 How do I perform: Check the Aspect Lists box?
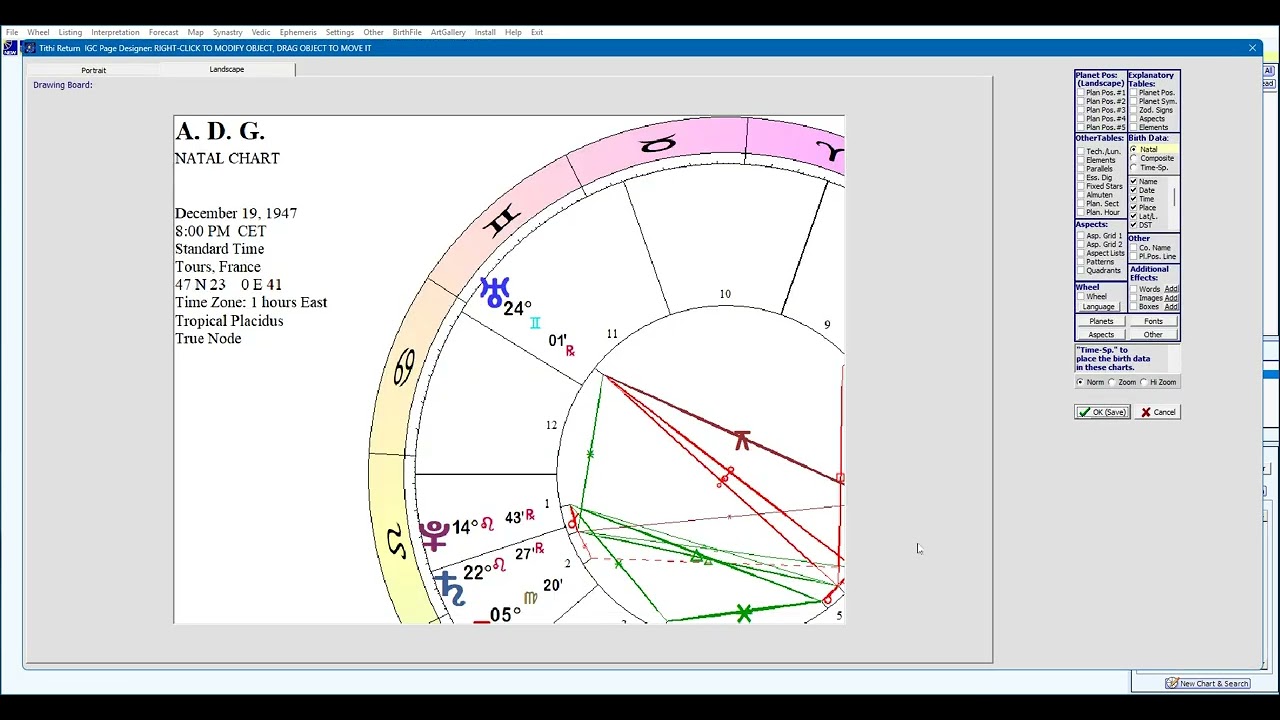1081,253
